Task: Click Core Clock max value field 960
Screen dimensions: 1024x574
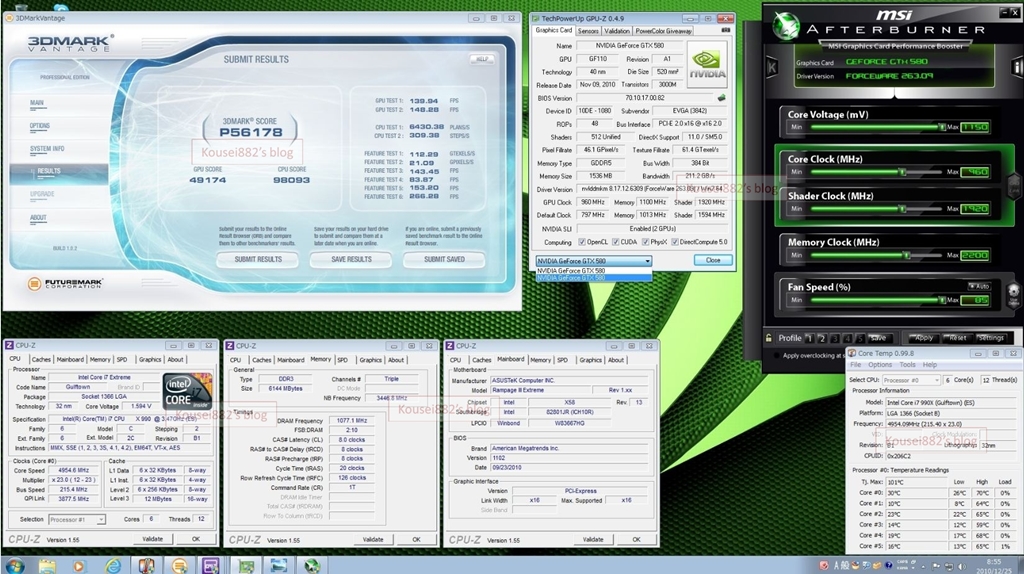Action: click(975, 172)
